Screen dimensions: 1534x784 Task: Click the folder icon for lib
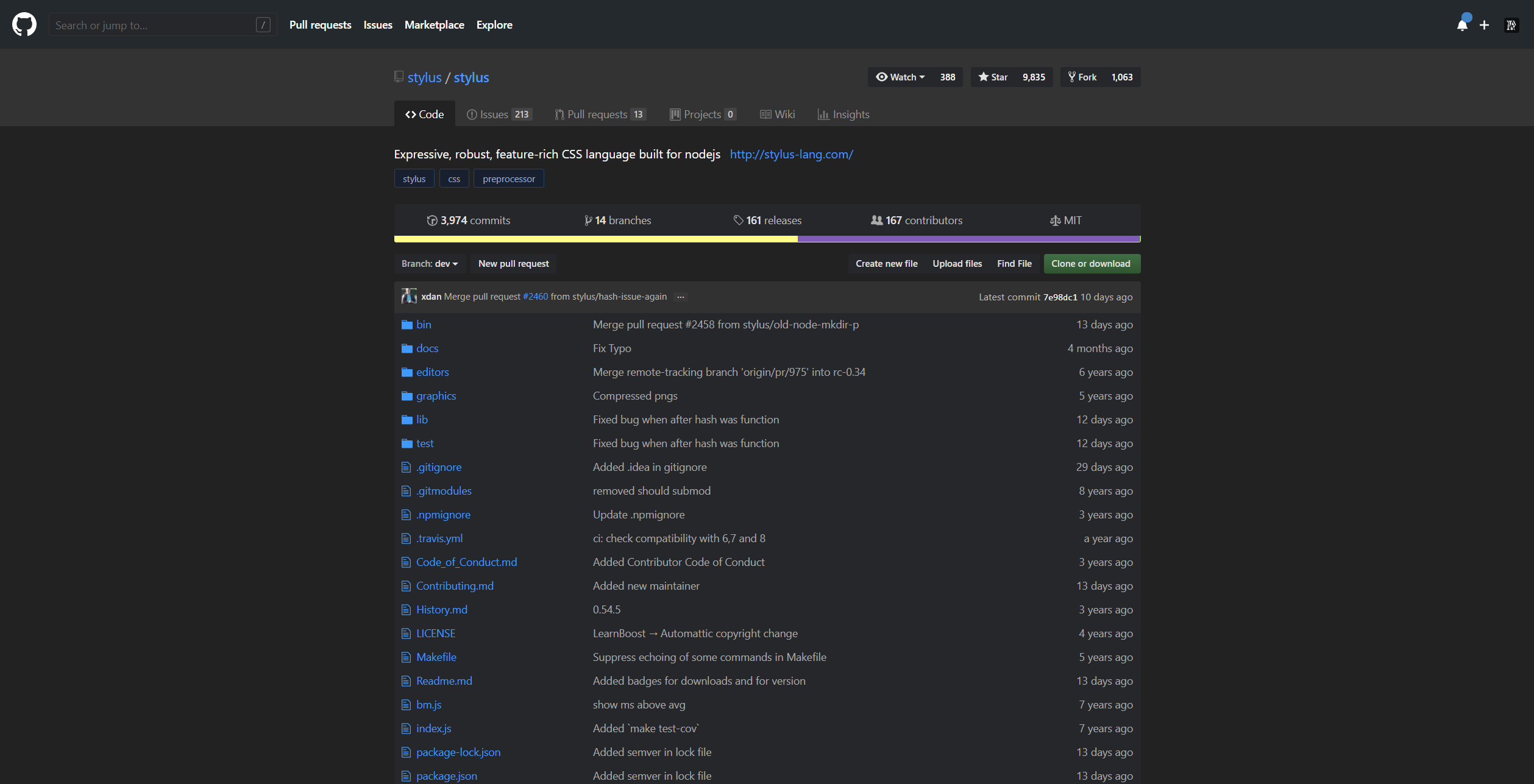407,420
